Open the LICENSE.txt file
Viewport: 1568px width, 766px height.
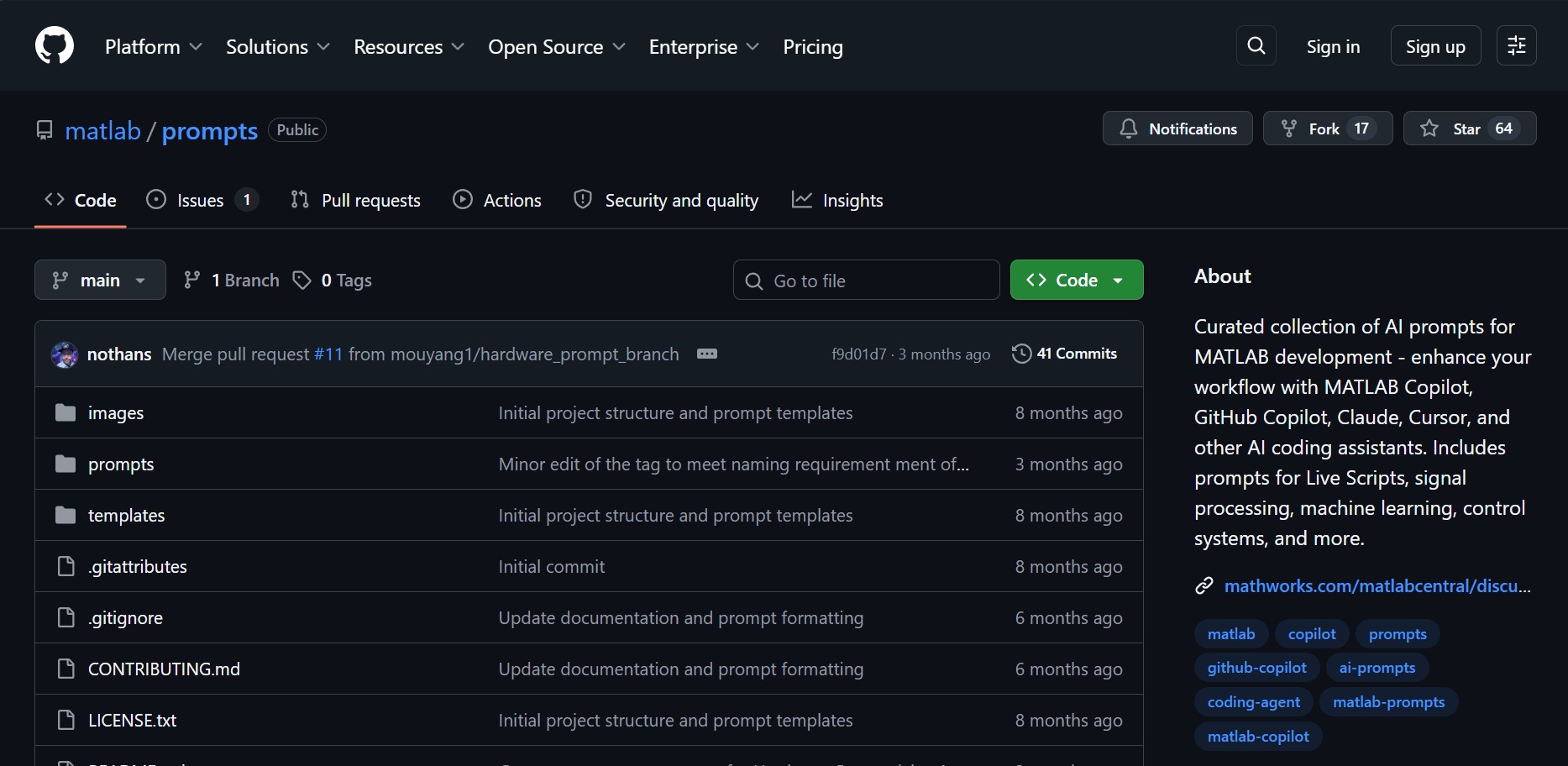tap(132, 721)
